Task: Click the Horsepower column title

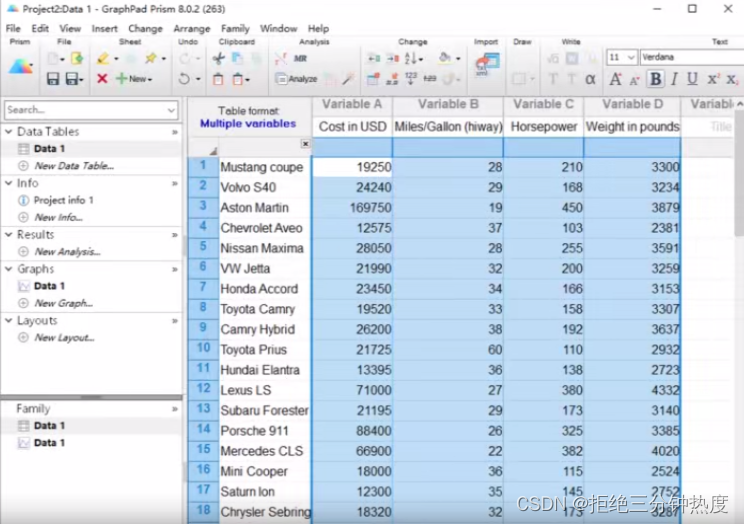Action: (x=544, y=127)
